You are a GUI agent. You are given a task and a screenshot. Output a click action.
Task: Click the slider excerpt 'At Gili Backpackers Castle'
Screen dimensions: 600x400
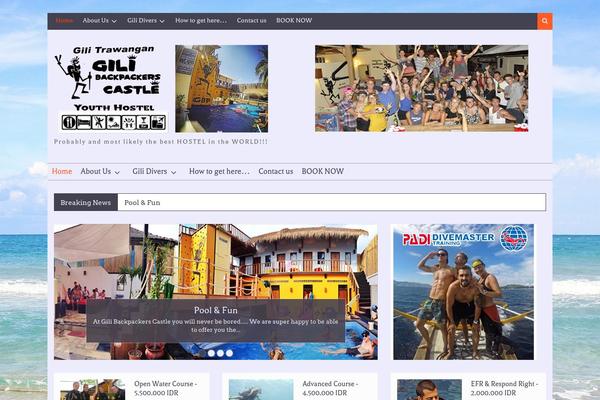tap(215, 325)
